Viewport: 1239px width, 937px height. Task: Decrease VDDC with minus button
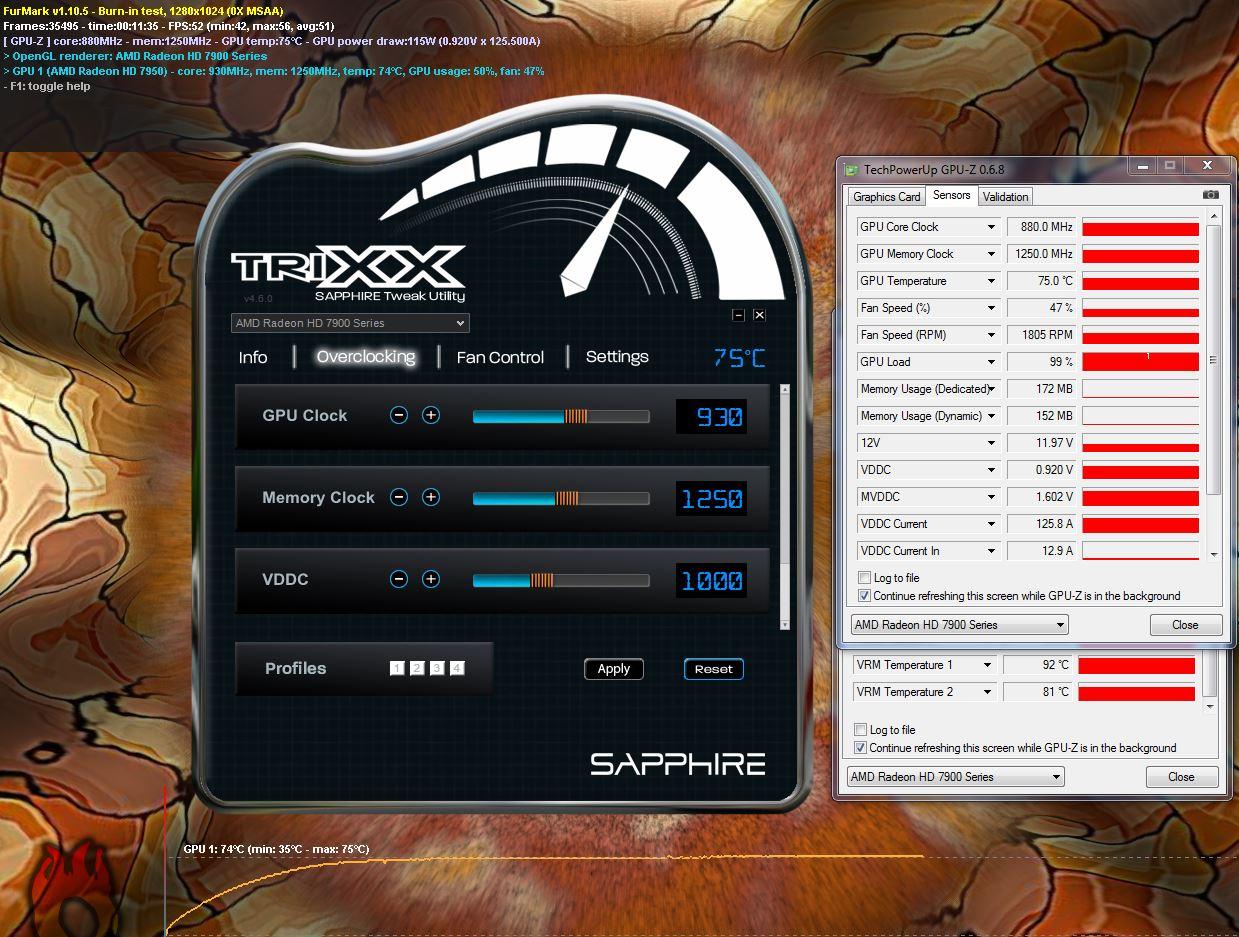pyautogui.click(x=399, y=579)
